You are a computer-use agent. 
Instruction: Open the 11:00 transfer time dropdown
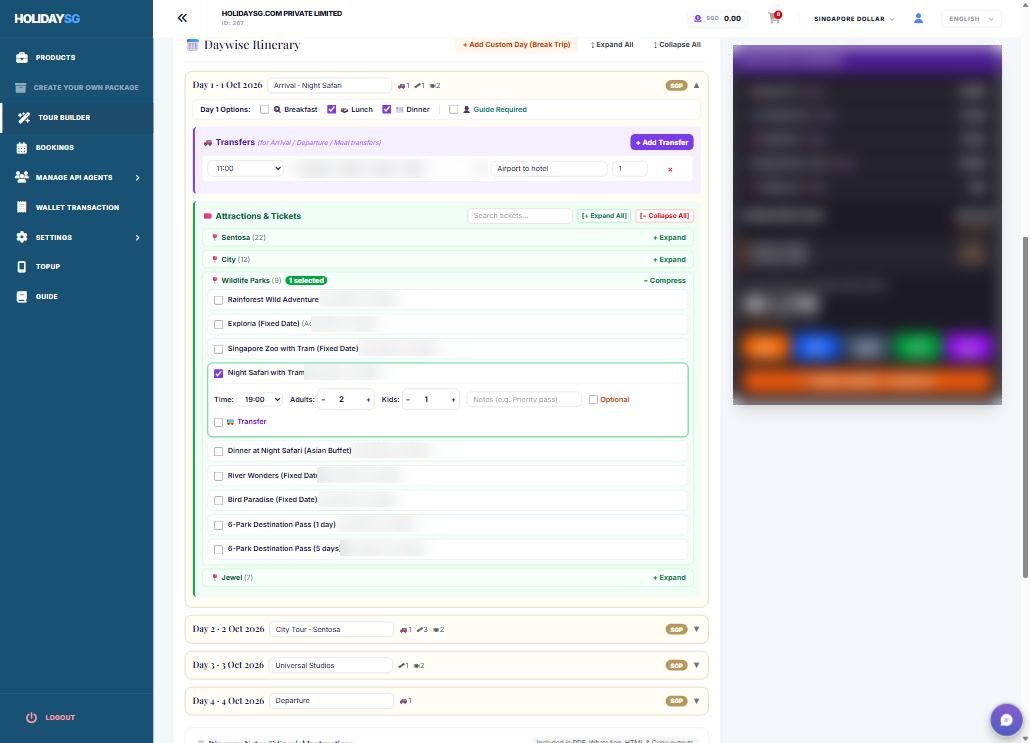pos(246,169)
